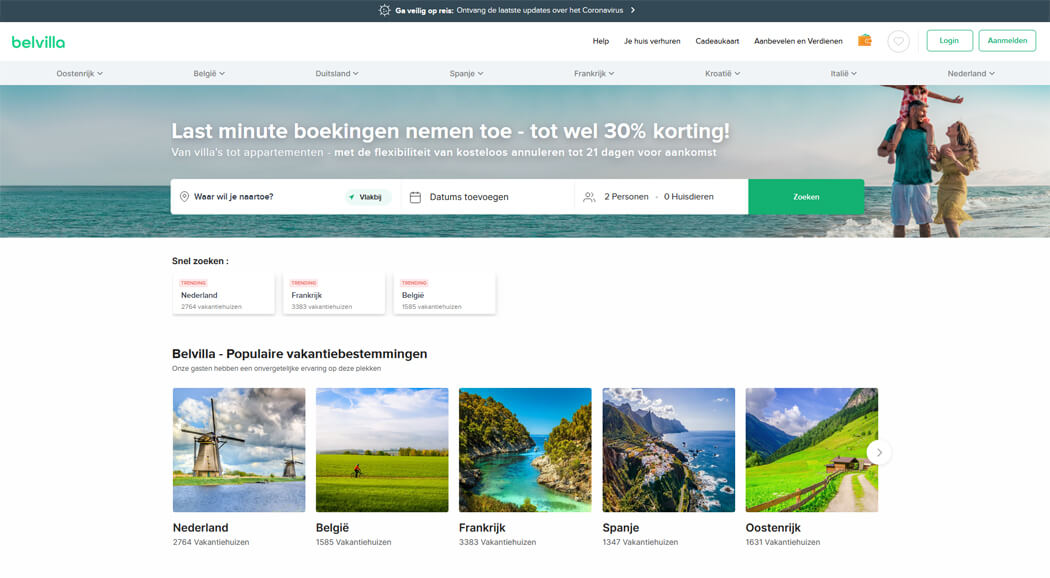Click the green Zoeken button
The width and height of the screenshot is (1050, 578).
[806, 197]
